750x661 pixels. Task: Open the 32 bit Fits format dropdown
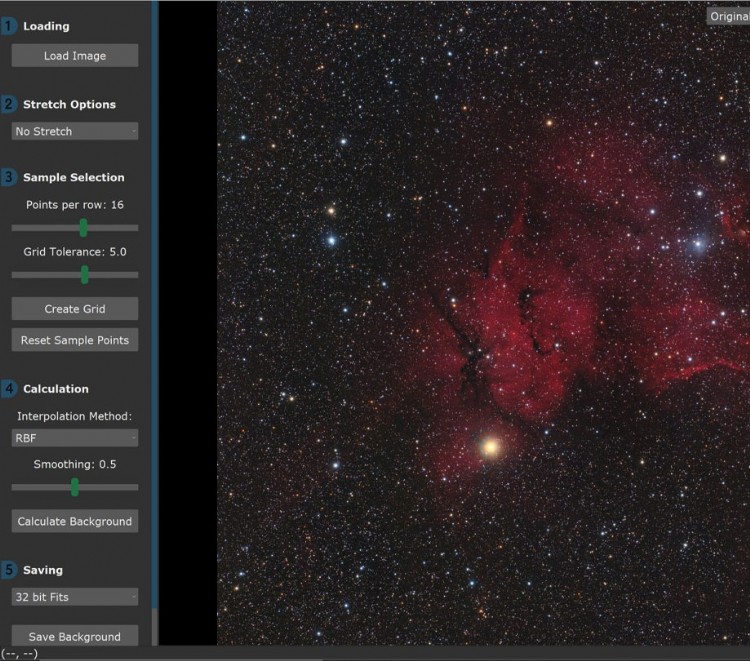[x=75, y=597]
